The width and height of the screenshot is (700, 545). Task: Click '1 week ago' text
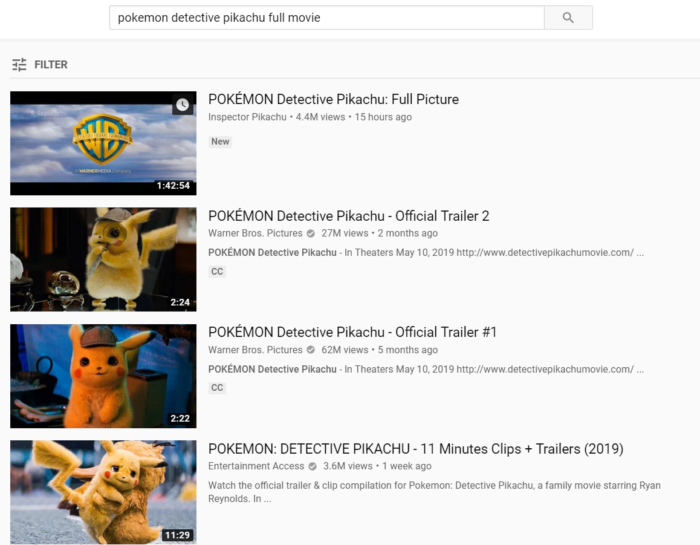[407, 466]
